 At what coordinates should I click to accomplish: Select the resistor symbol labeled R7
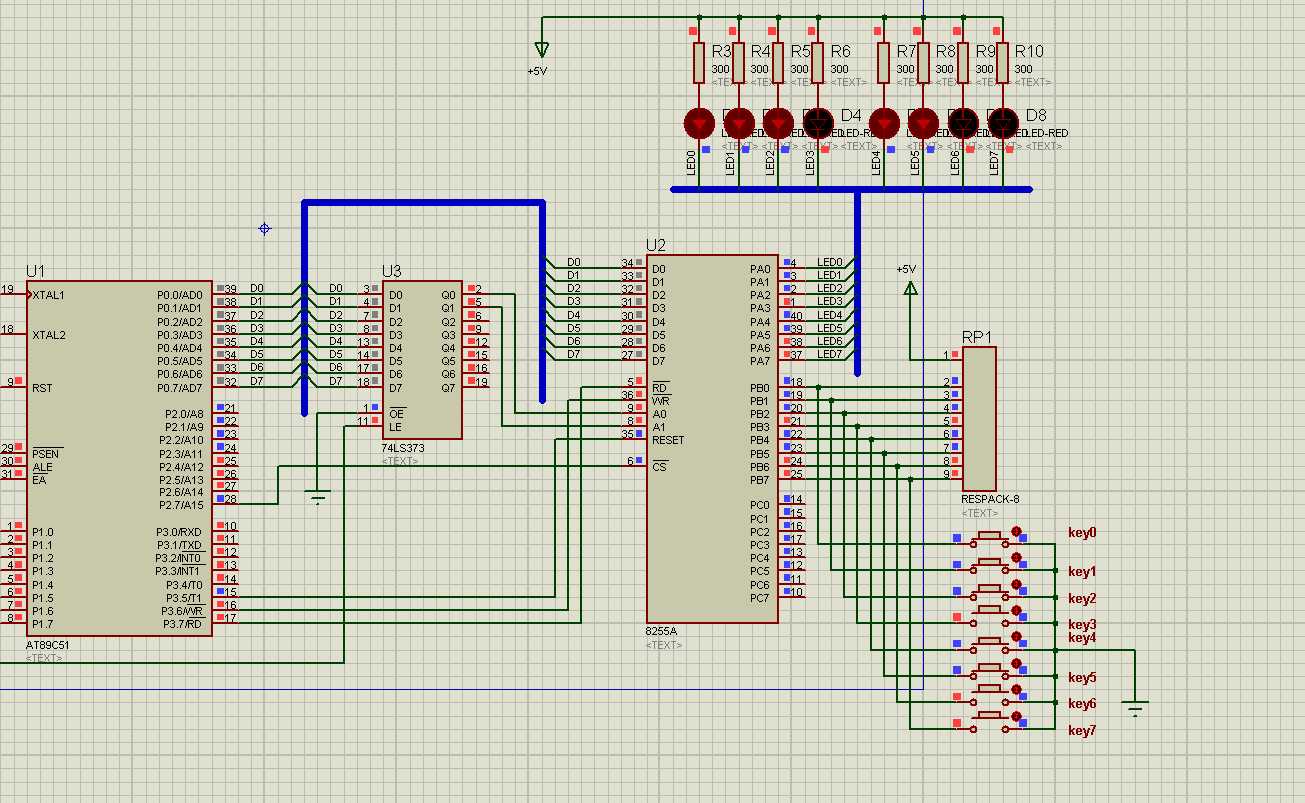click(884, 62)
